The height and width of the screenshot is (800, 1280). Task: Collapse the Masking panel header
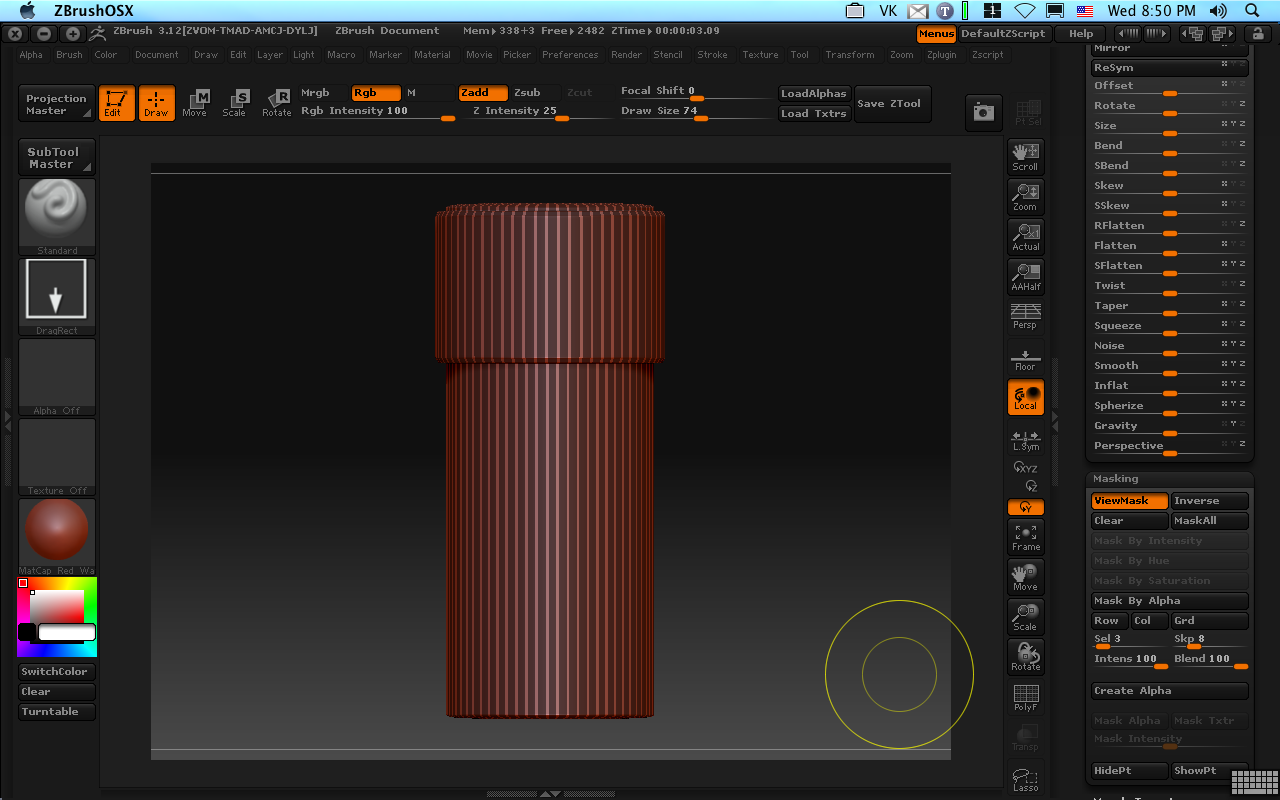1116,479
